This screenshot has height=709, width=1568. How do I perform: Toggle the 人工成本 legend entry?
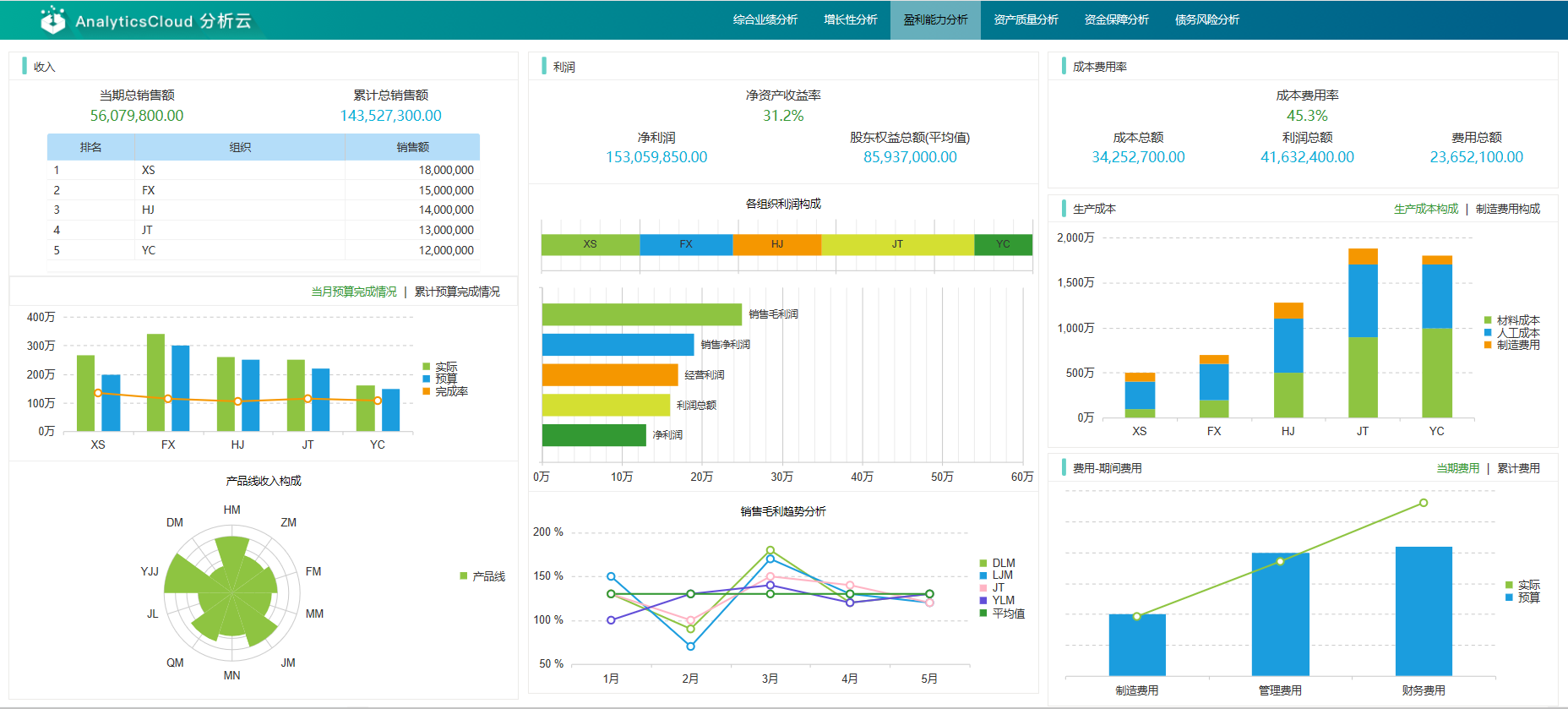(1511, 332)
